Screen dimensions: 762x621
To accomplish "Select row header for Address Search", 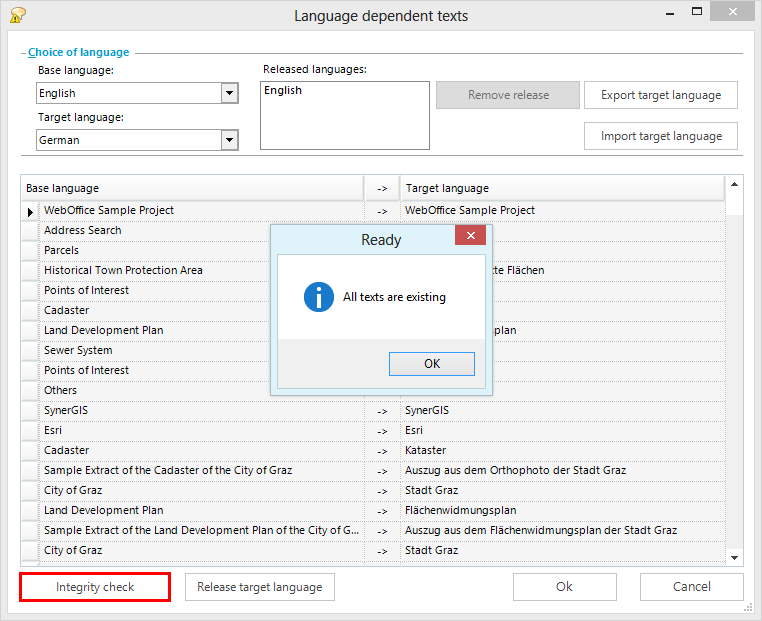I will tap(30, 230).
